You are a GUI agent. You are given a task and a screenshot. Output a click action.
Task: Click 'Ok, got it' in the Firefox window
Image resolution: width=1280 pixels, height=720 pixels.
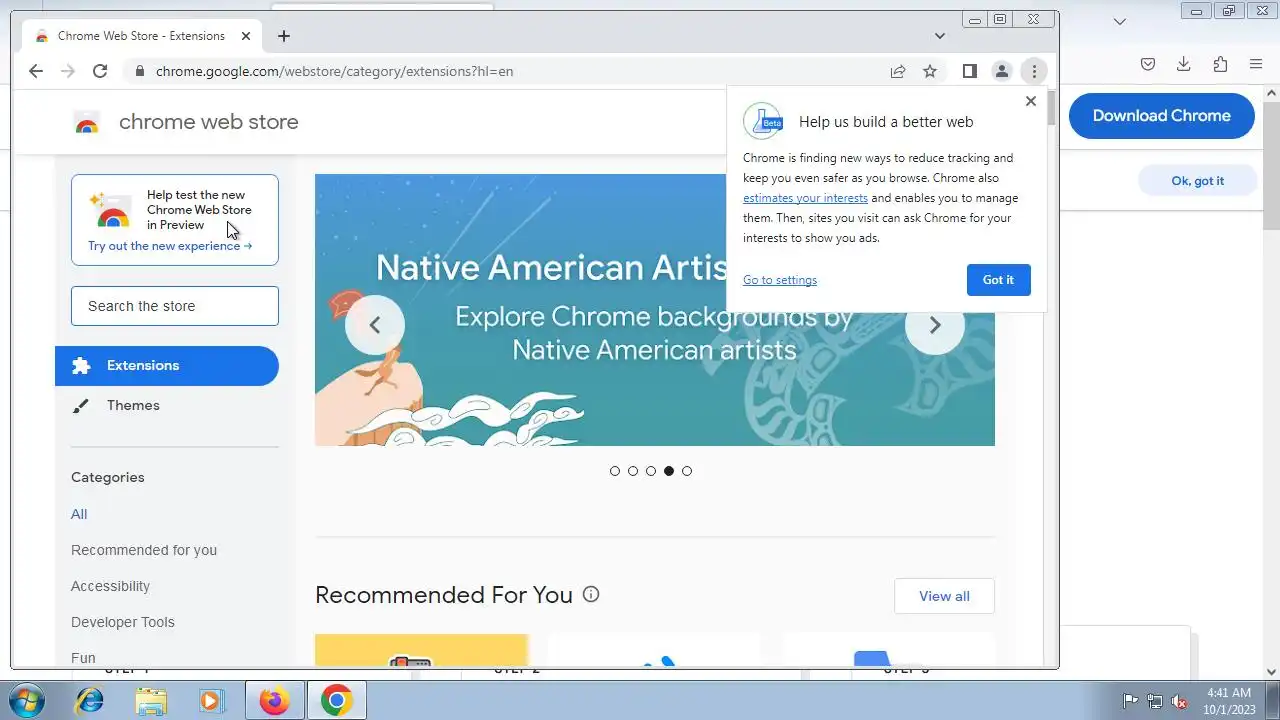tap(1197, 181)
